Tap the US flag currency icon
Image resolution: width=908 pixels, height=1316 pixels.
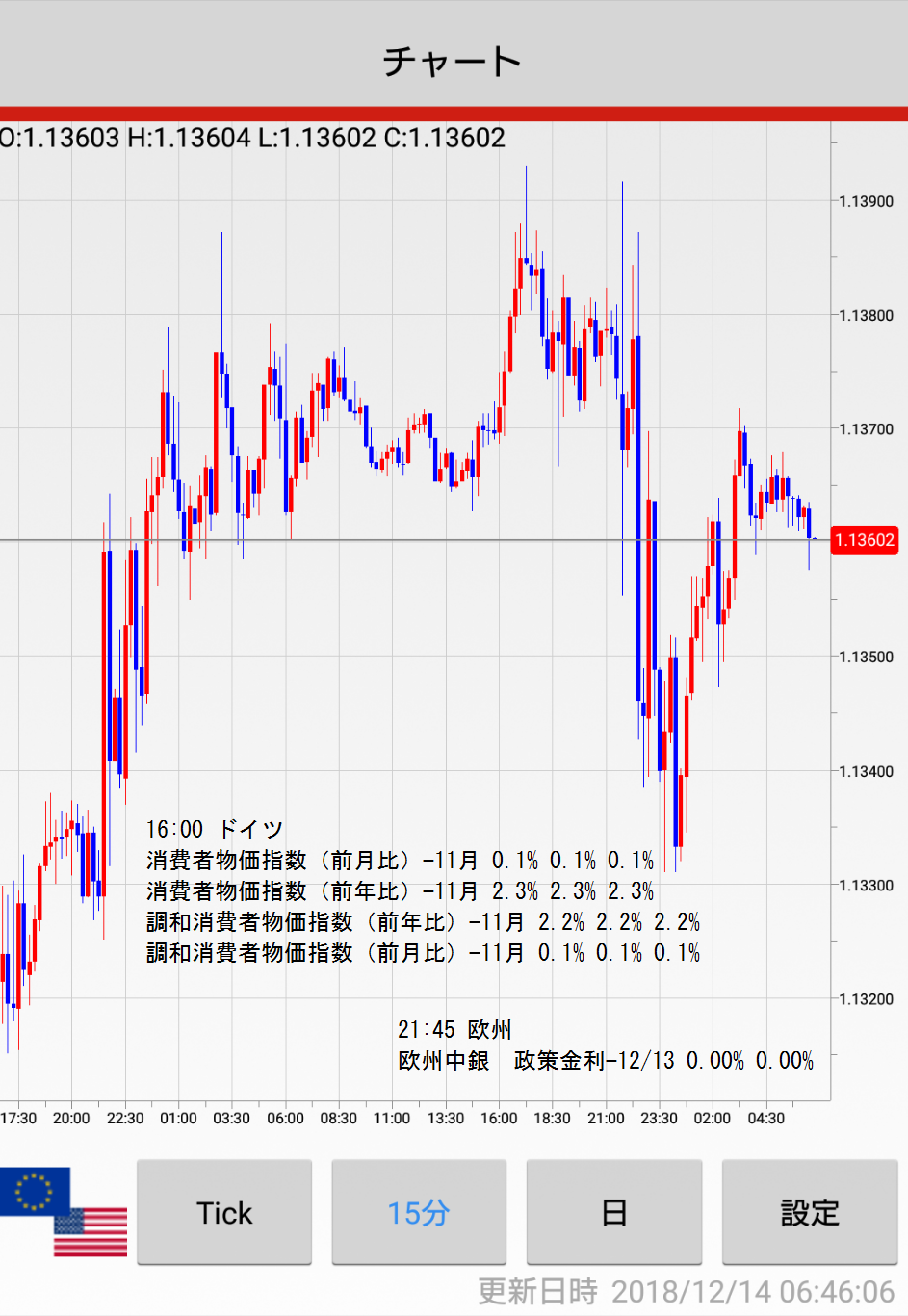pos(91,1233)
